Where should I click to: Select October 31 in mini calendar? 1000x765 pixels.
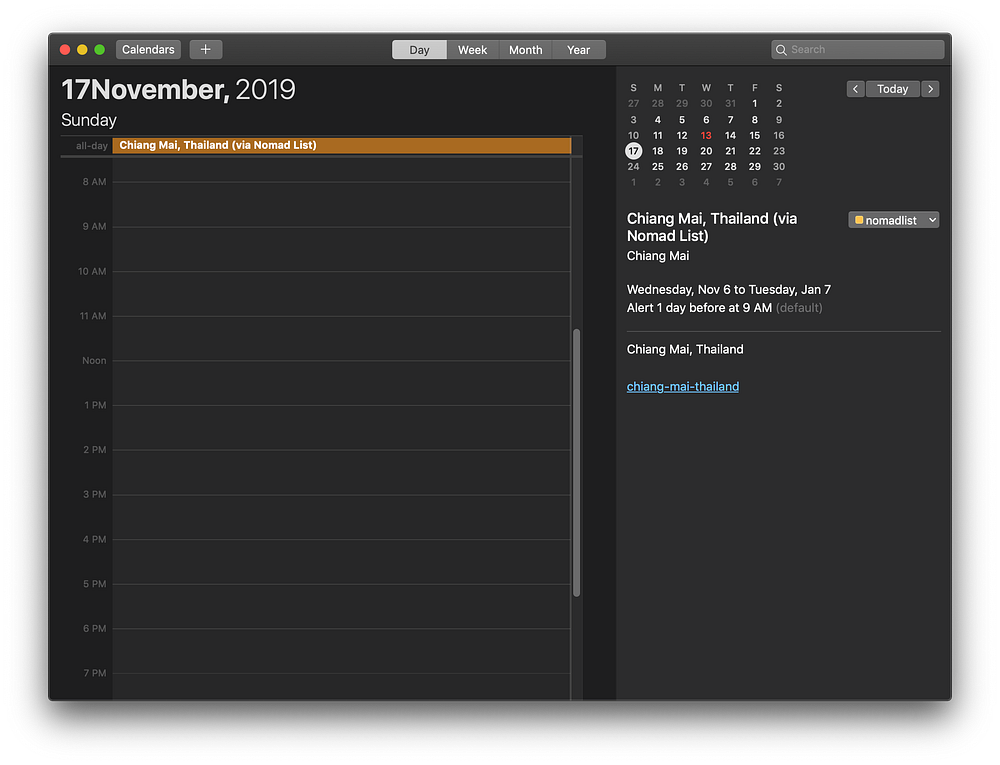(730, 103)
